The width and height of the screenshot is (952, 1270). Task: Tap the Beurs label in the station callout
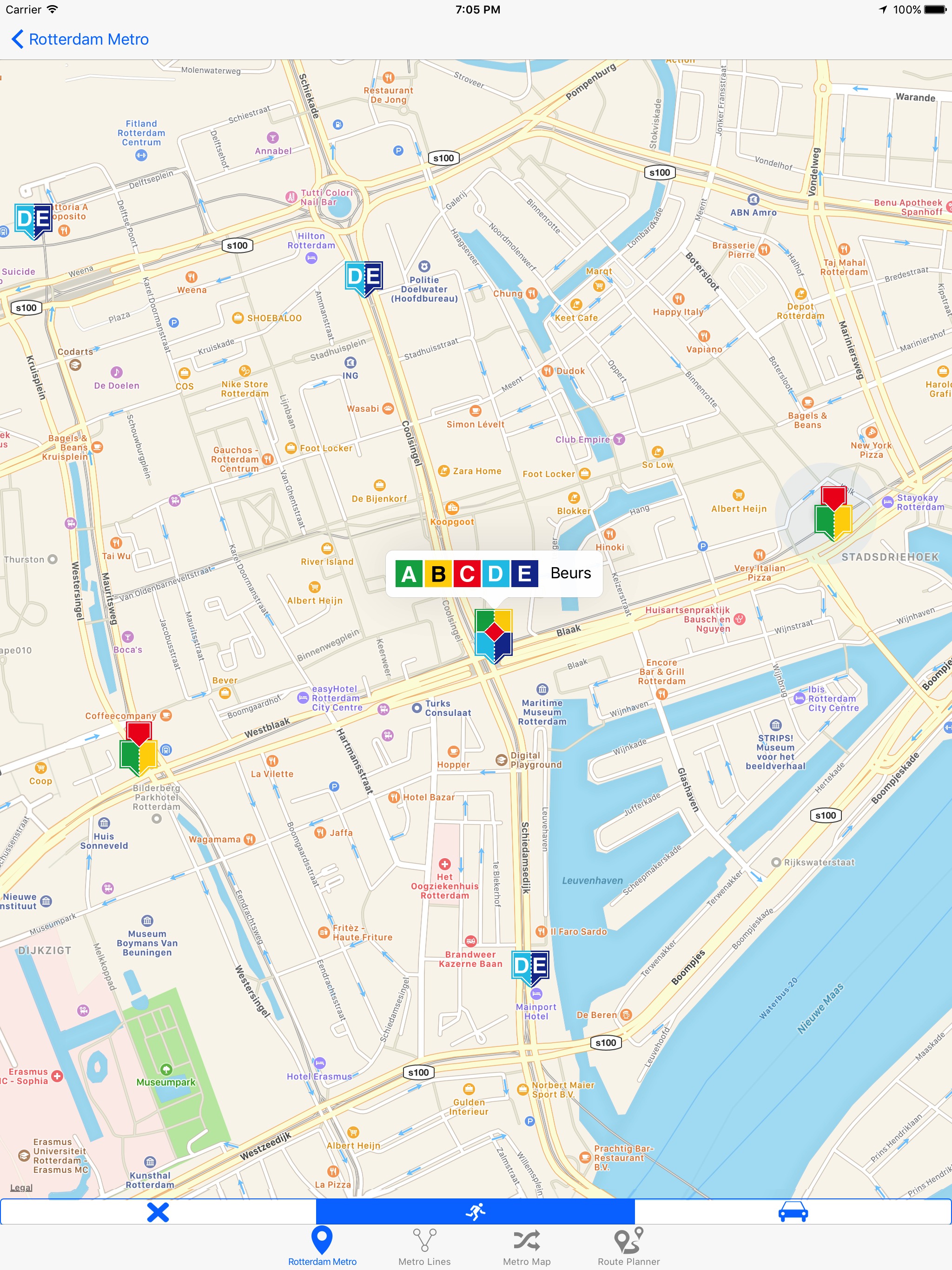point(570,574)
